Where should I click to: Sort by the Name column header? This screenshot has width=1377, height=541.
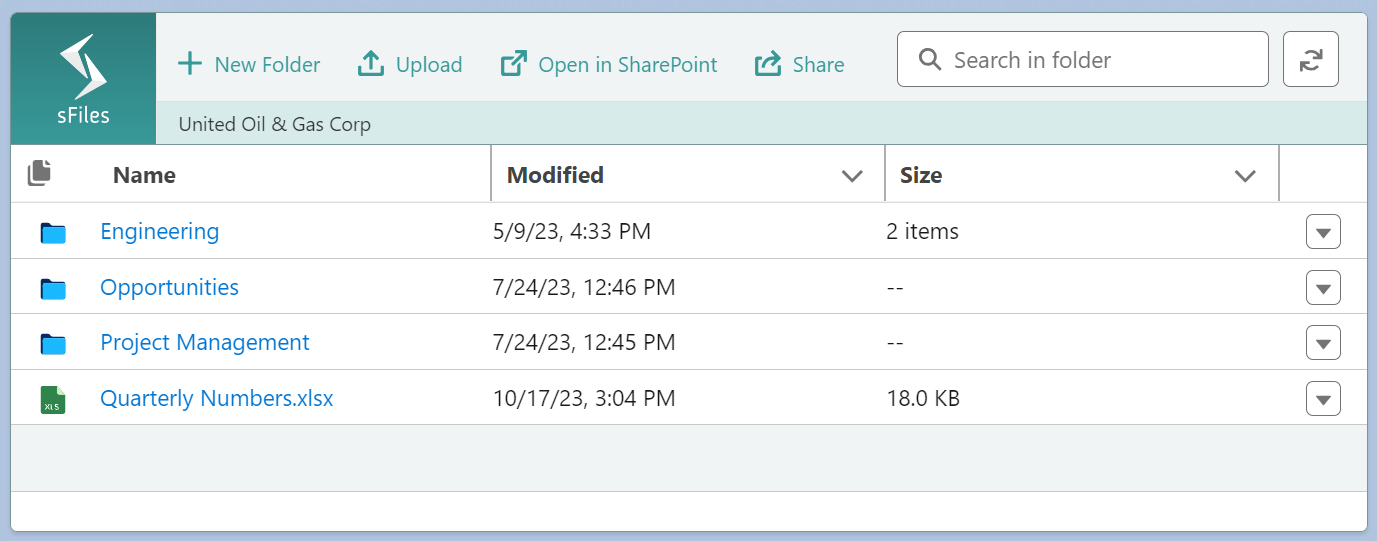pyautogui.click(x=144, y=175)
